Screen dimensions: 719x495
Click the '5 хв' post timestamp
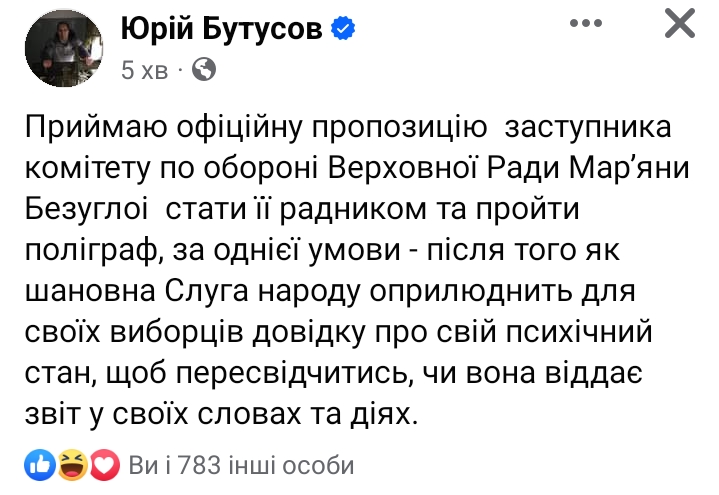pyautogui.click(x=144, y=70)
